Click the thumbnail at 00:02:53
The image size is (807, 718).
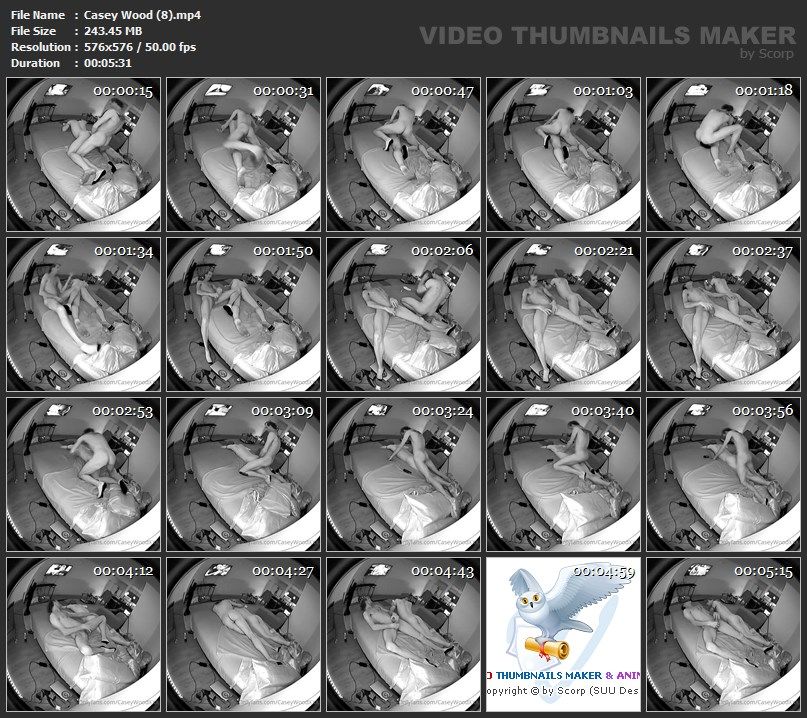tap(84, 474)
